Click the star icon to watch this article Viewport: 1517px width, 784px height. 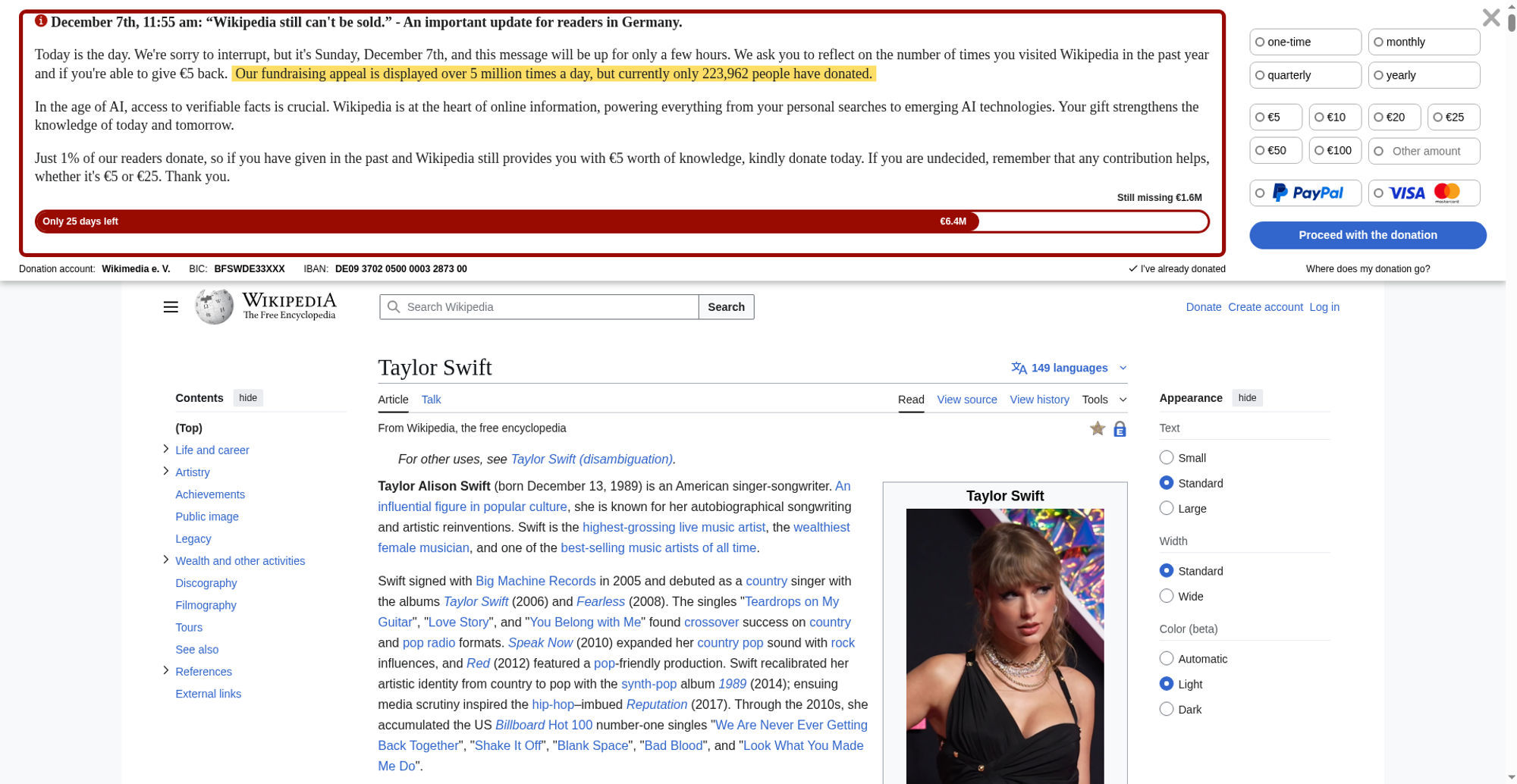coord(1097,428)
